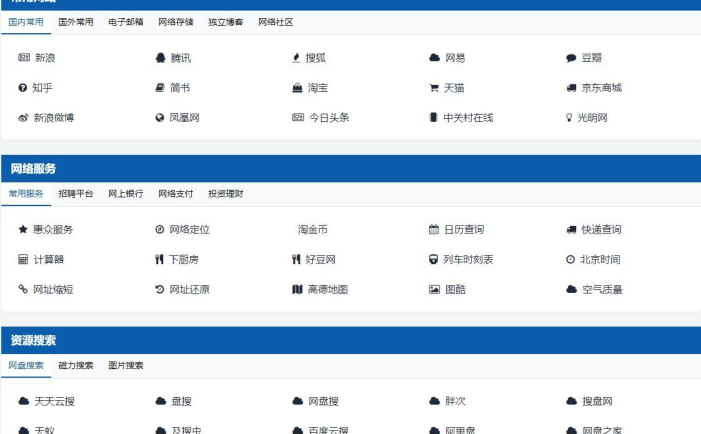The image size is (701, 434).
Task: Click the Weibo icon beside 新浪微博
Action: 23,118
